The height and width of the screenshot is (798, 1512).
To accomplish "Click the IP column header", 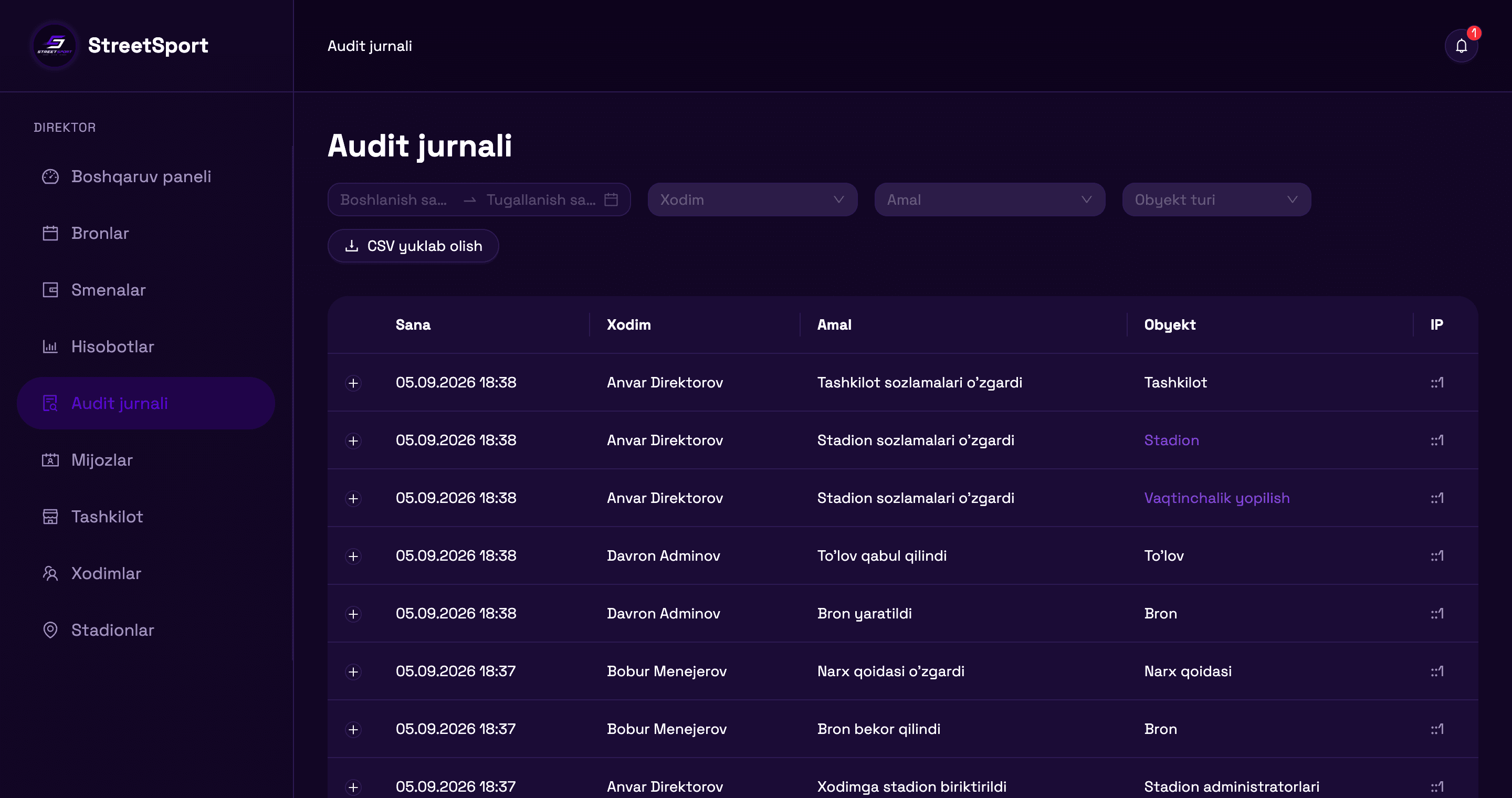I will tap(1436, 324).
